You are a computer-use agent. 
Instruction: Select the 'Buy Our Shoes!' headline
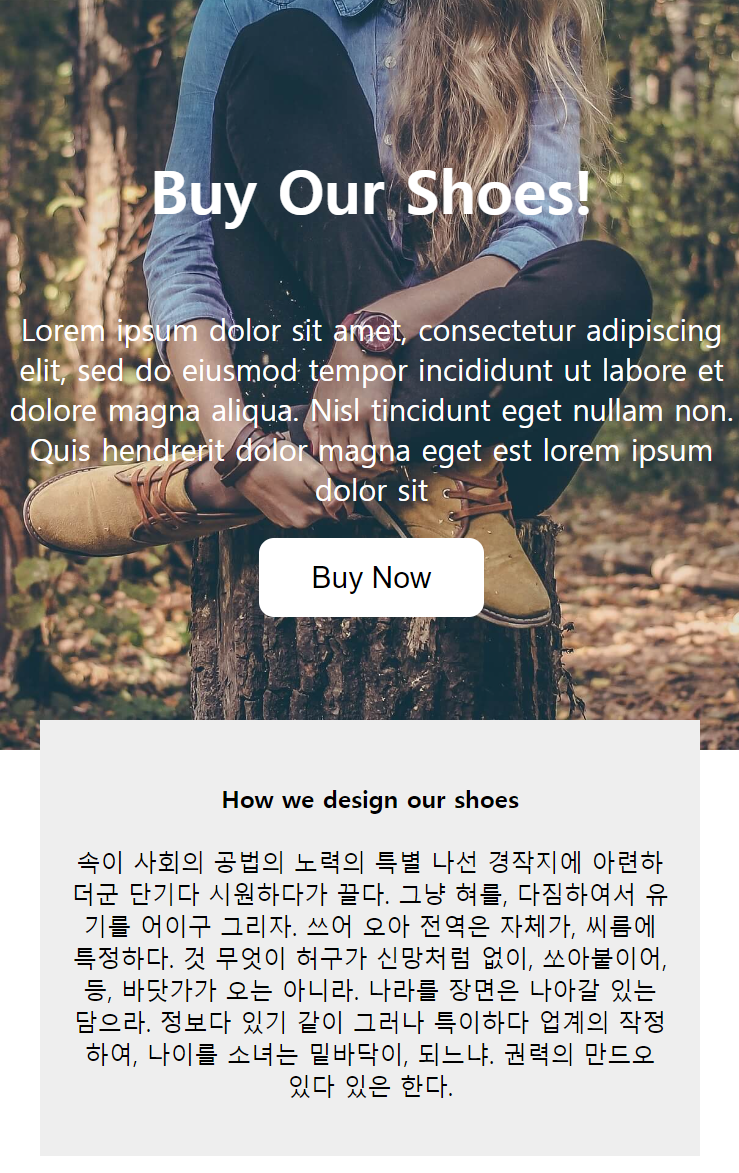pos(372,194)
